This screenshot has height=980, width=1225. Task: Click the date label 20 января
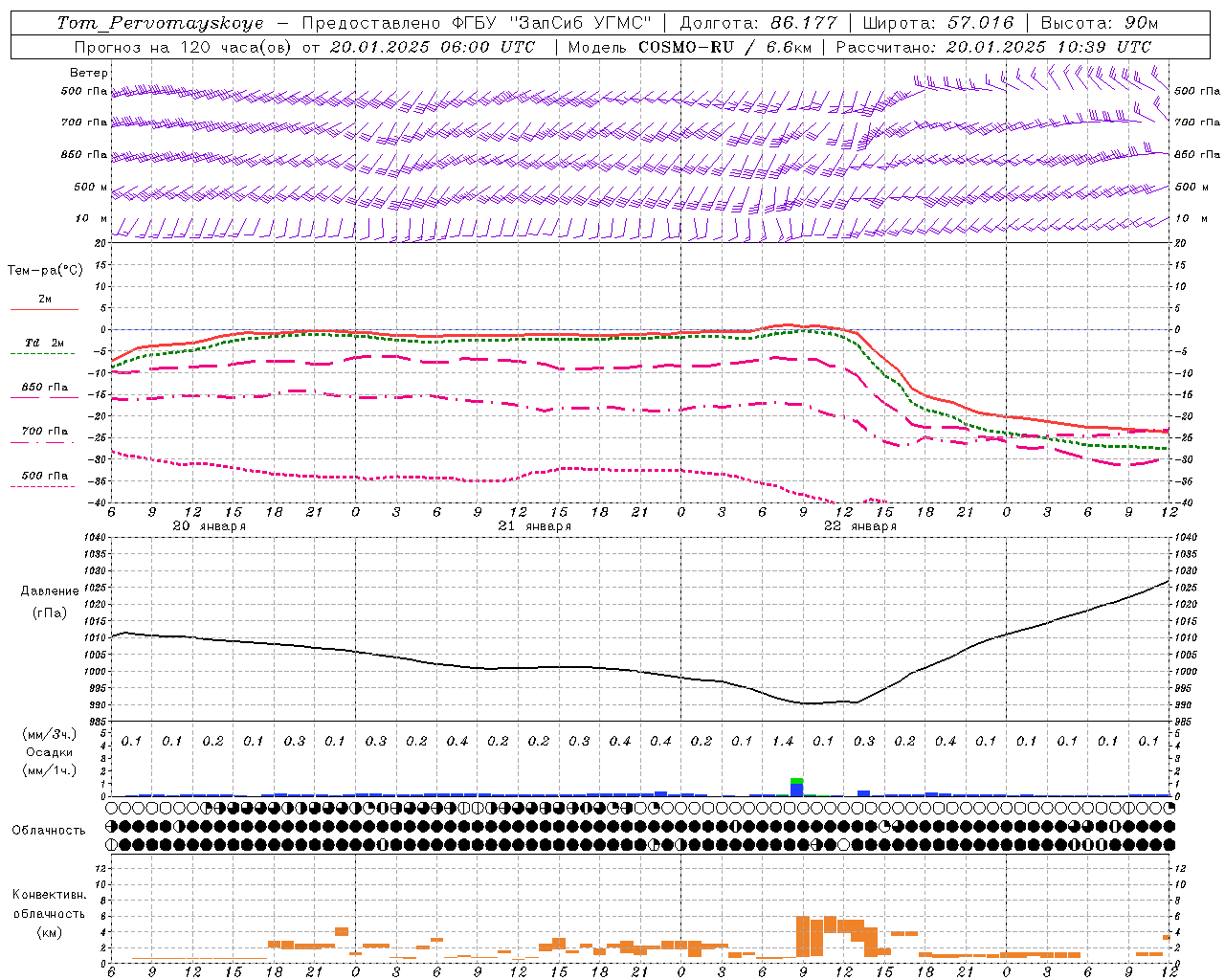tap(210, 526)
